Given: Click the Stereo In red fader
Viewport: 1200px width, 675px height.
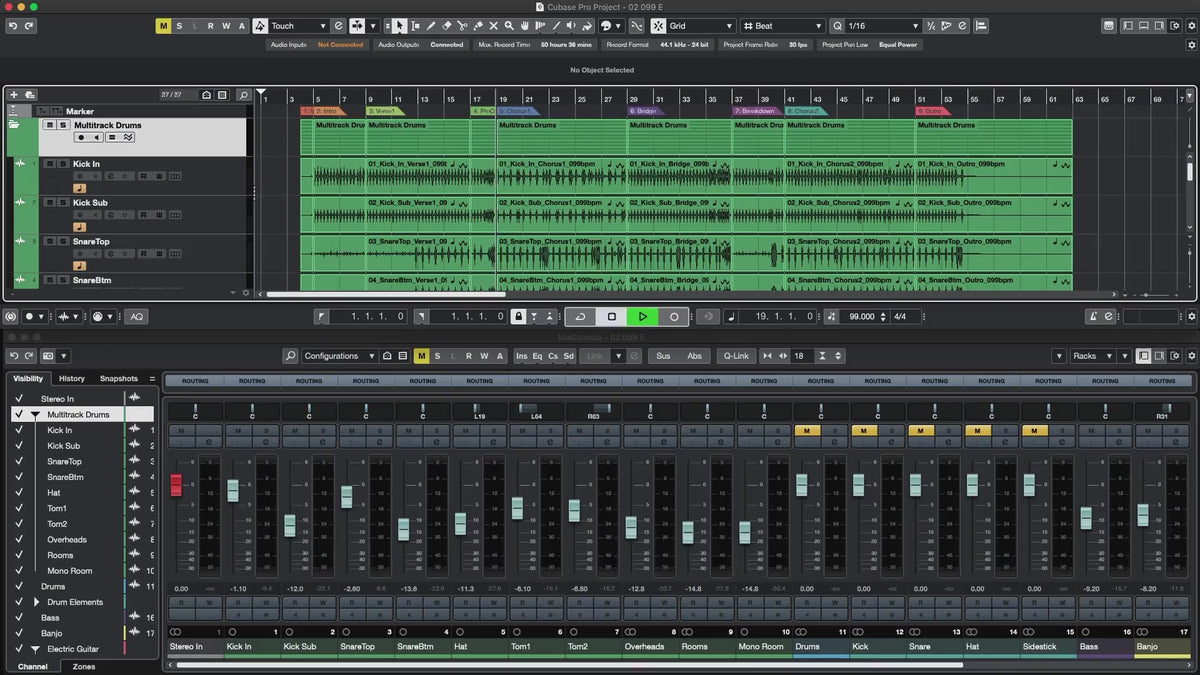Looking at the screenshot, I should click(x=177, y=485).
